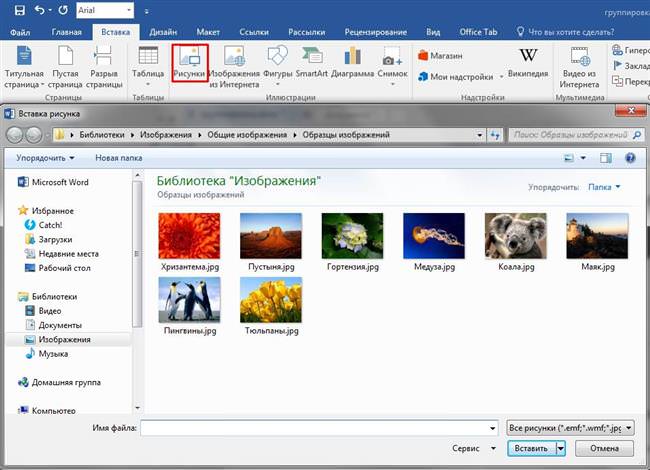Switch to the Рецензирование tab
Screen dimensions: 650x470
(x=376, y=32)
